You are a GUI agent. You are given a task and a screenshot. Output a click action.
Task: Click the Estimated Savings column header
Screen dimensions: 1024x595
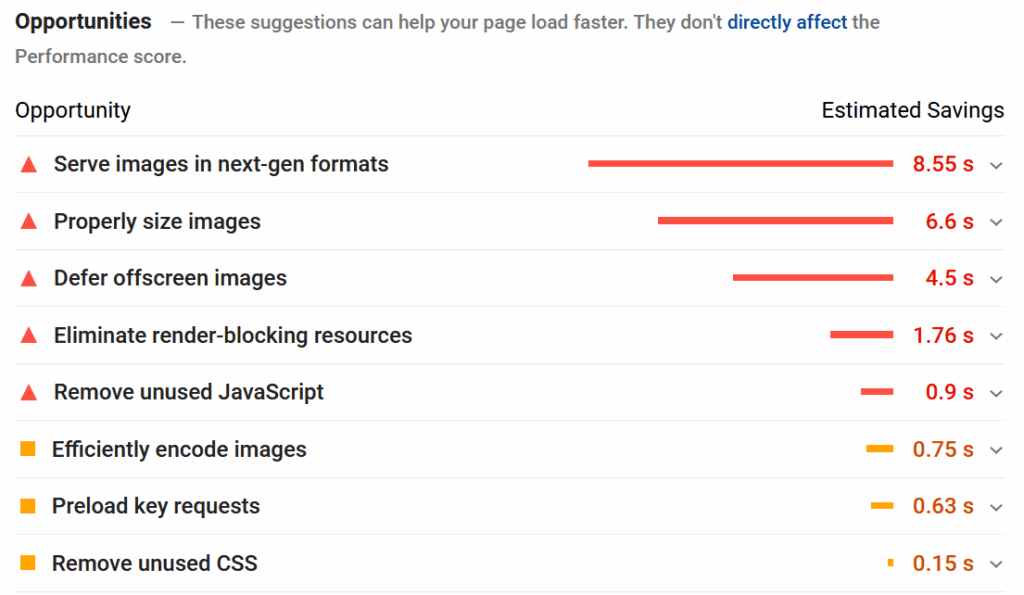coord(912,111)
